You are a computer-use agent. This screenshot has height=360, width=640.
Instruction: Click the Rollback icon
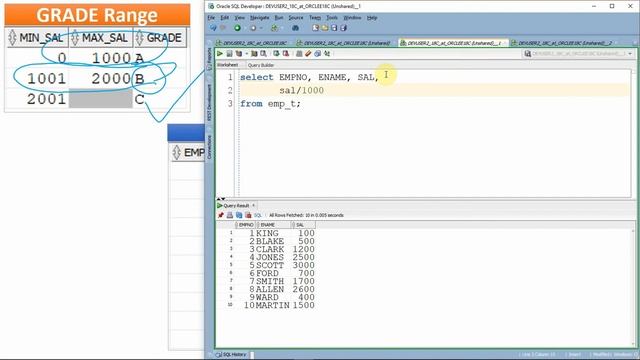[286, 53]
